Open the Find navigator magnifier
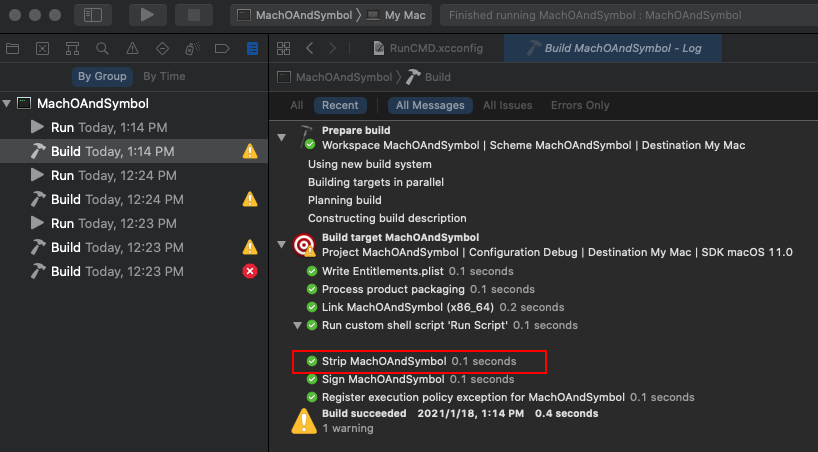This screenshot has height=452, width=818. pyautogui.click(x=102, y=49)
